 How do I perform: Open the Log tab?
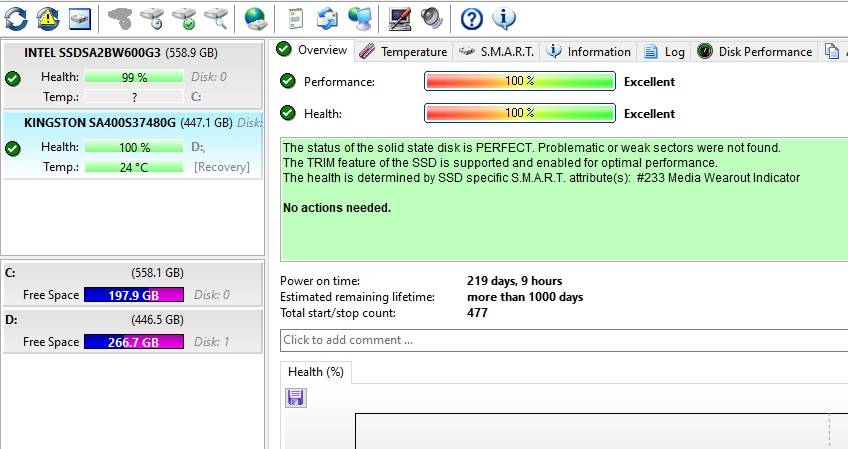click(x=665, y=51)
